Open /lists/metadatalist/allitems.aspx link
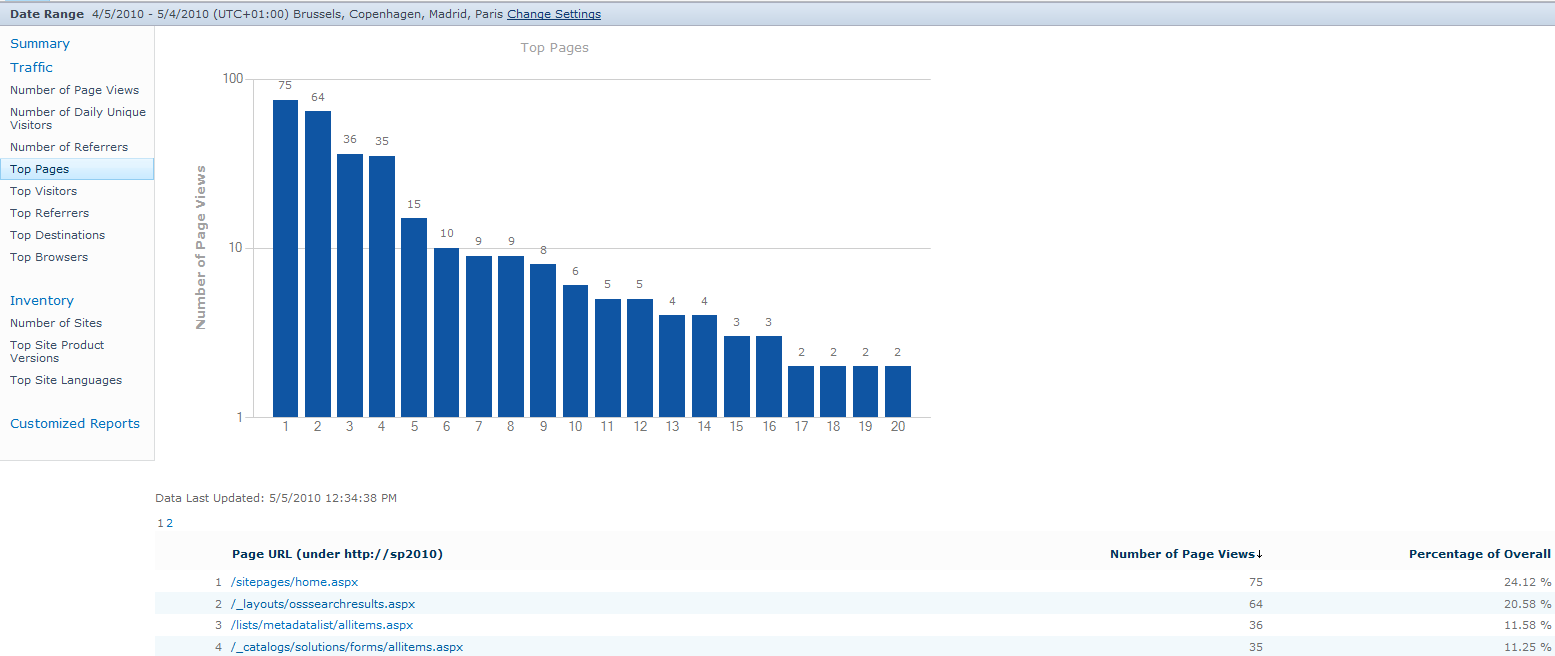 tap(322, 625)
